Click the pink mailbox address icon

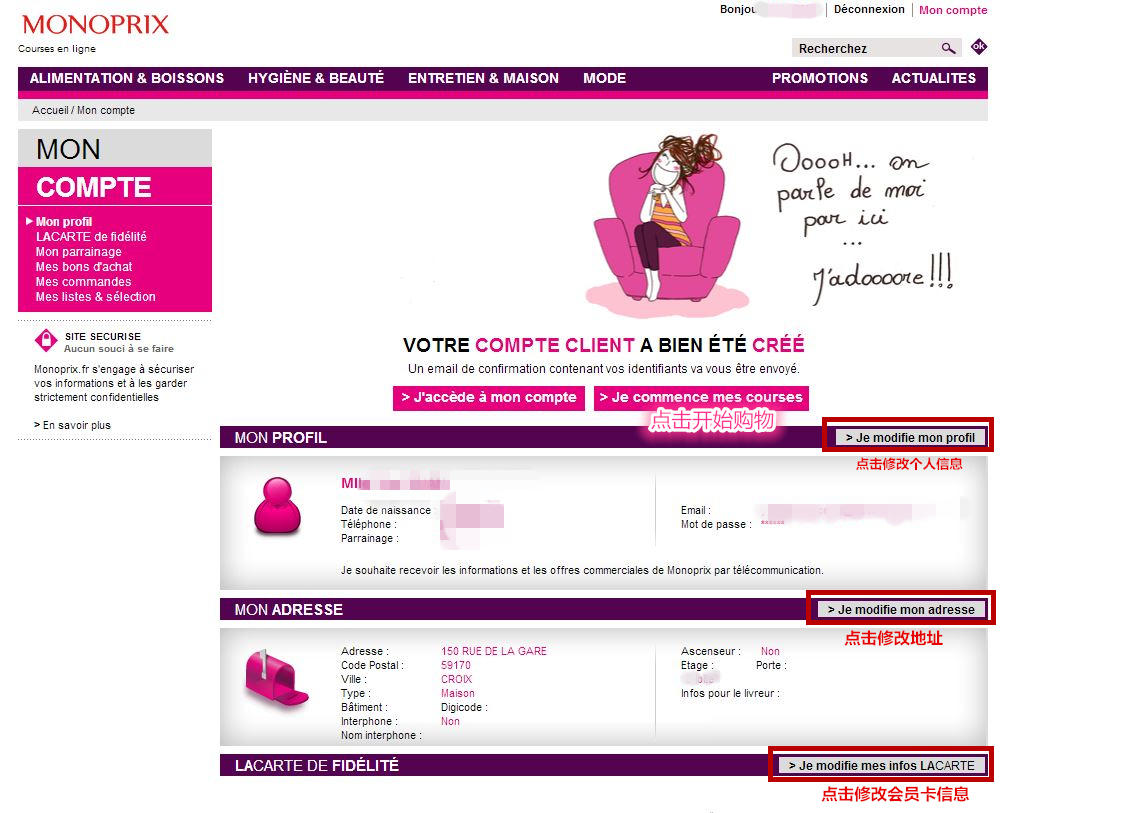[x=276, y=678]
